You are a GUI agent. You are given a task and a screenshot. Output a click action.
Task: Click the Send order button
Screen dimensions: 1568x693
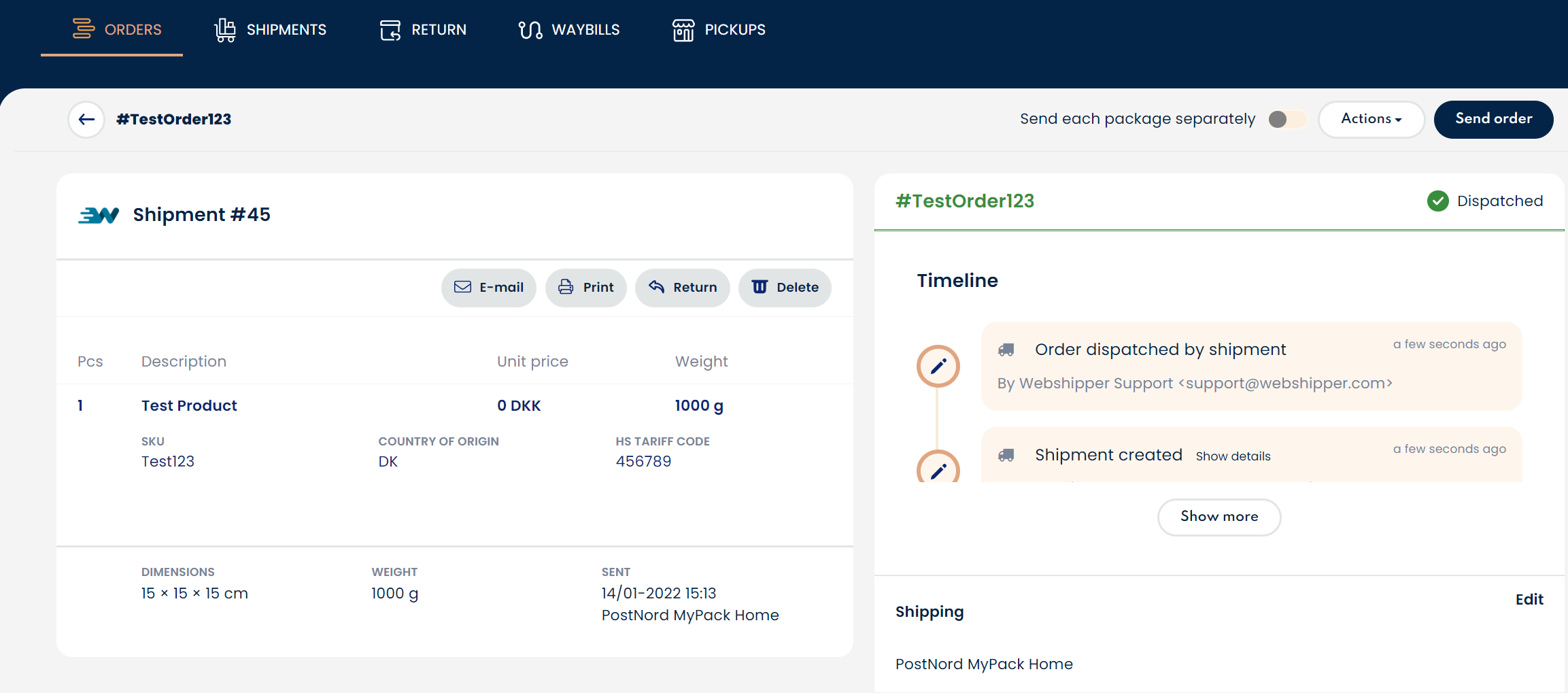point(1493,119)
